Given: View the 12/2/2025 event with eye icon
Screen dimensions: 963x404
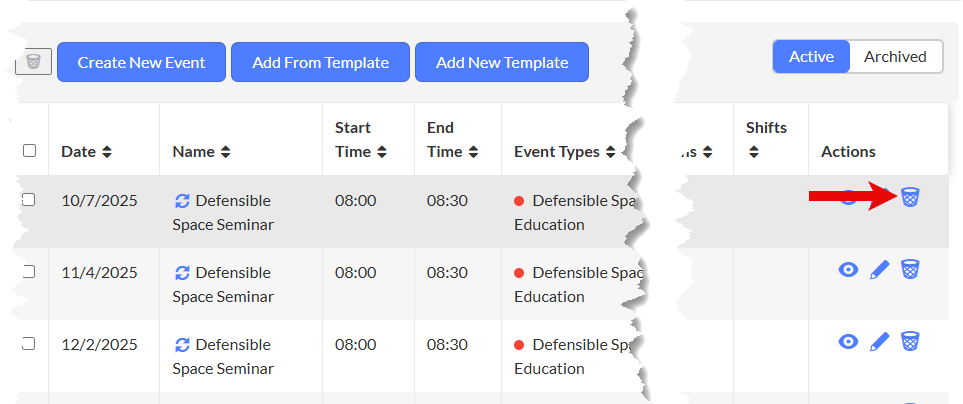Looking at the screenshot, I should (848, 341).
